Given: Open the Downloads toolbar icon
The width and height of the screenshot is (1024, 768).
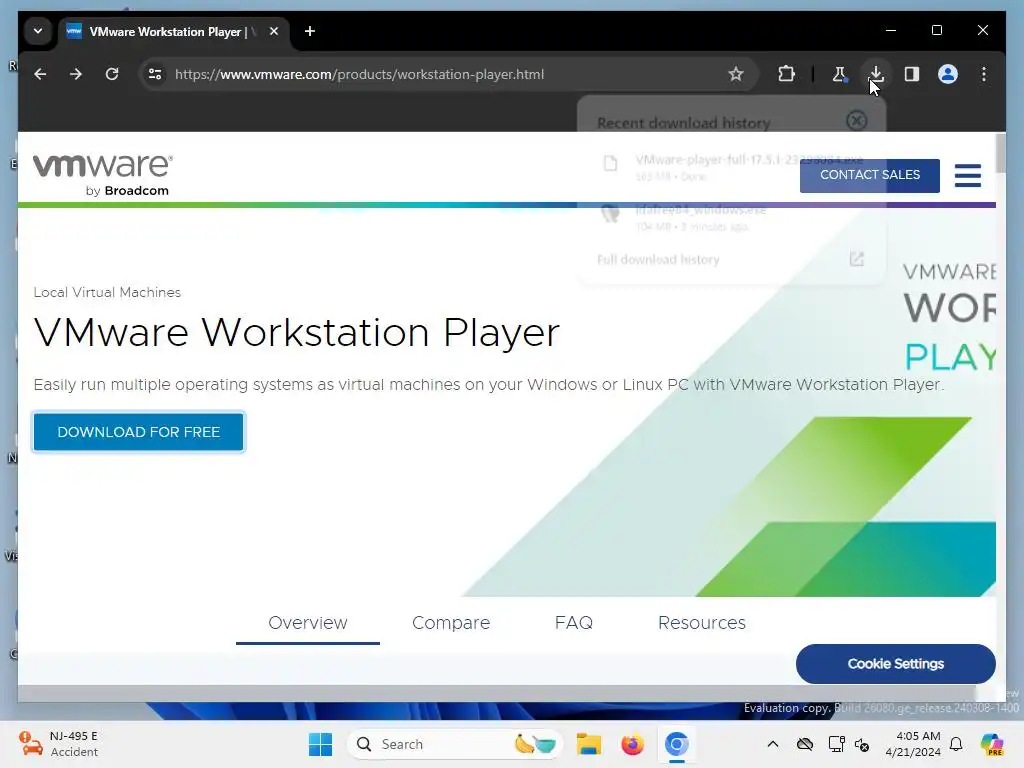Looking at the screenshot, I should tap(876, 74).
